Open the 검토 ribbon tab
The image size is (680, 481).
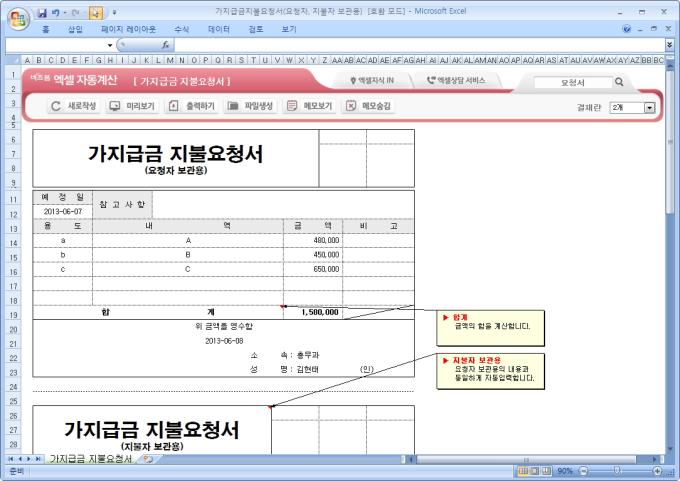pyautogui.click(x=256, y=29)
